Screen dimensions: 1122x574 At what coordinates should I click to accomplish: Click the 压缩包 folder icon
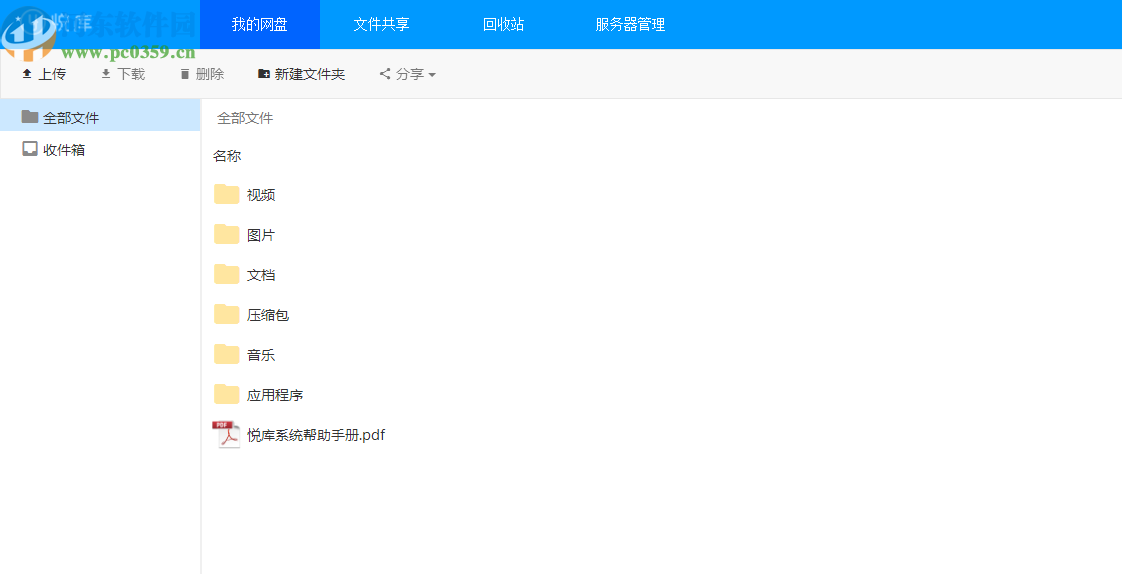tap(227, 314)
